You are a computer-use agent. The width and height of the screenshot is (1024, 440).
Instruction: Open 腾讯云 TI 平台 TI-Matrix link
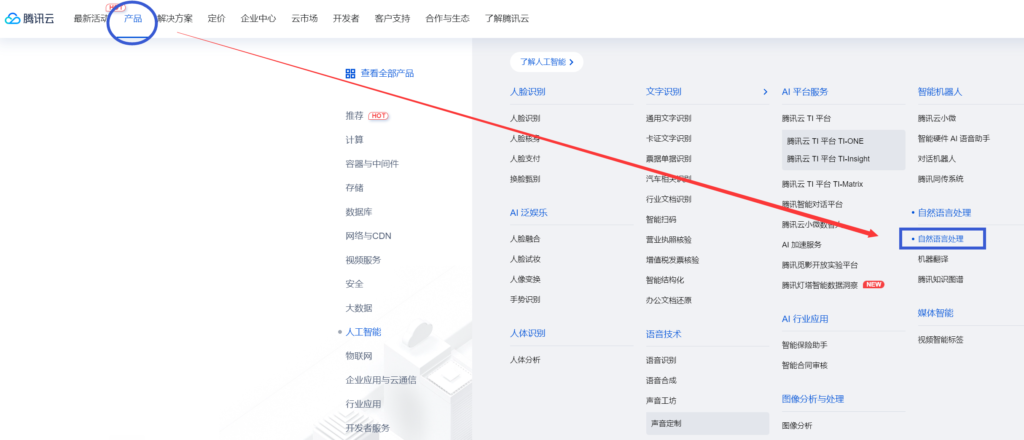[x=822, y=184]
